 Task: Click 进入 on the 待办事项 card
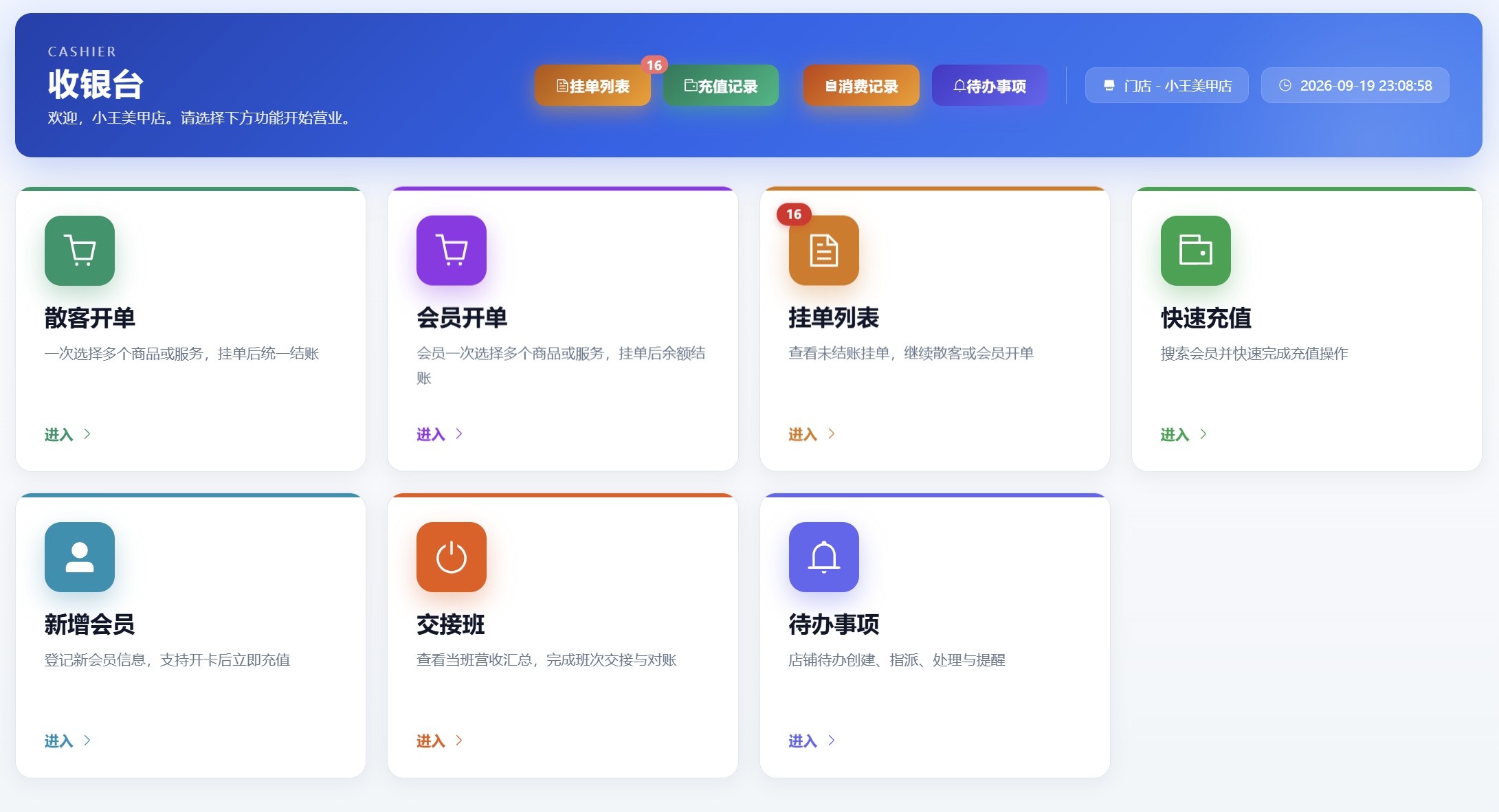click(812, 741)
